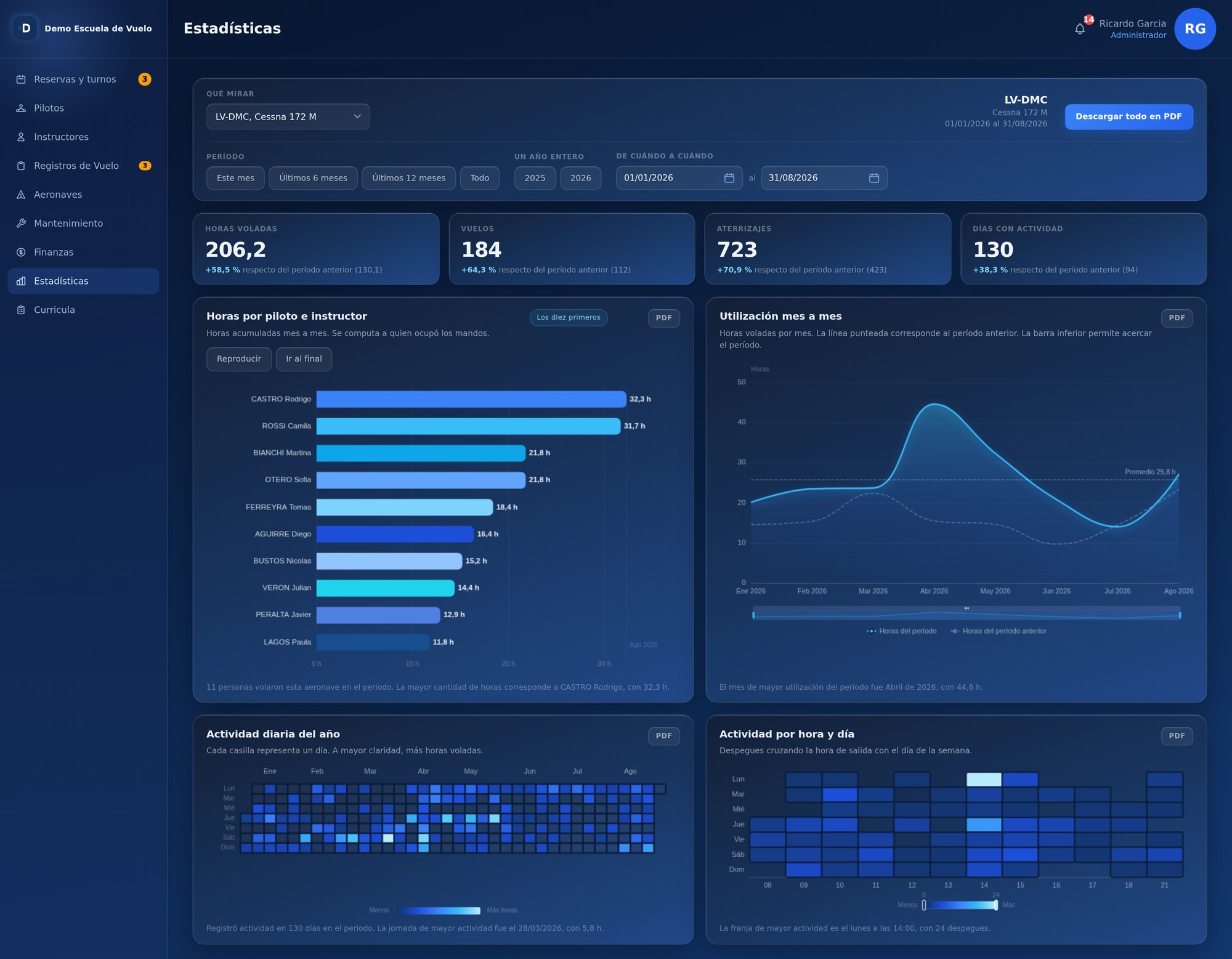
Task: Export Actividad por hora y día as PDF
Action: click(1177, 736)
